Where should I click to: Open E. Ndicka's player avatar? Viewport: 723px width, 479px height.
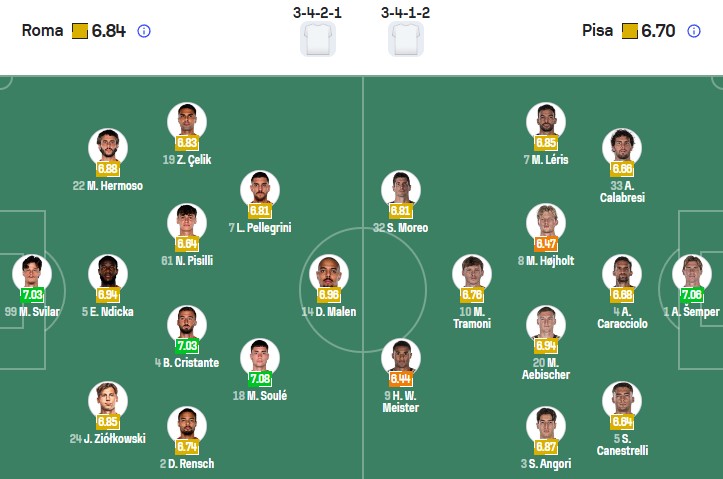tap(108, 273)
